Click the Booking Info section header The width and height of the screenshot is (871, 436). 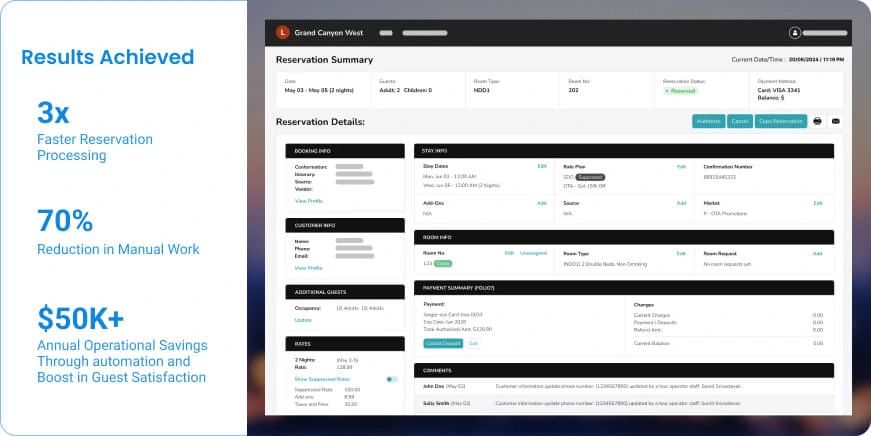coord(345,151)
